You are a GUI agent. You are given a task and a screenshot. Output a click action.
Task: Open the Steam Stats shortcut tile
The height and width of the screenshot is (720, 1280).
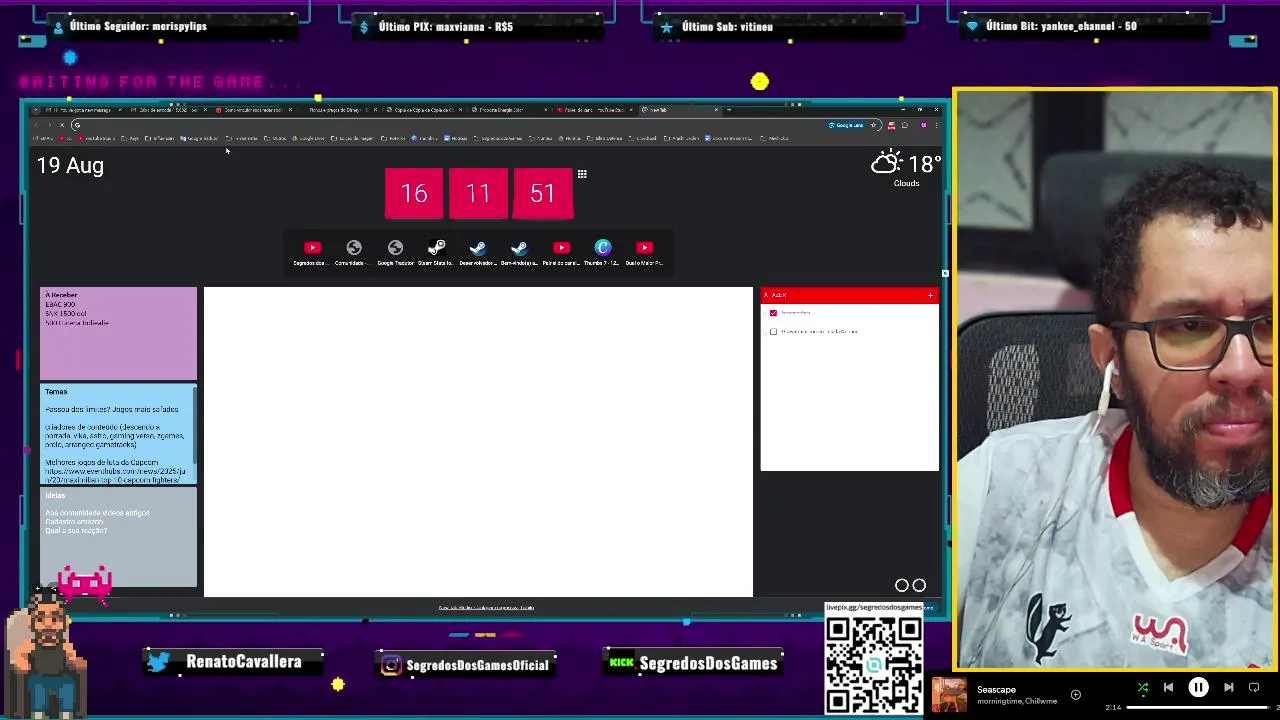436,252
